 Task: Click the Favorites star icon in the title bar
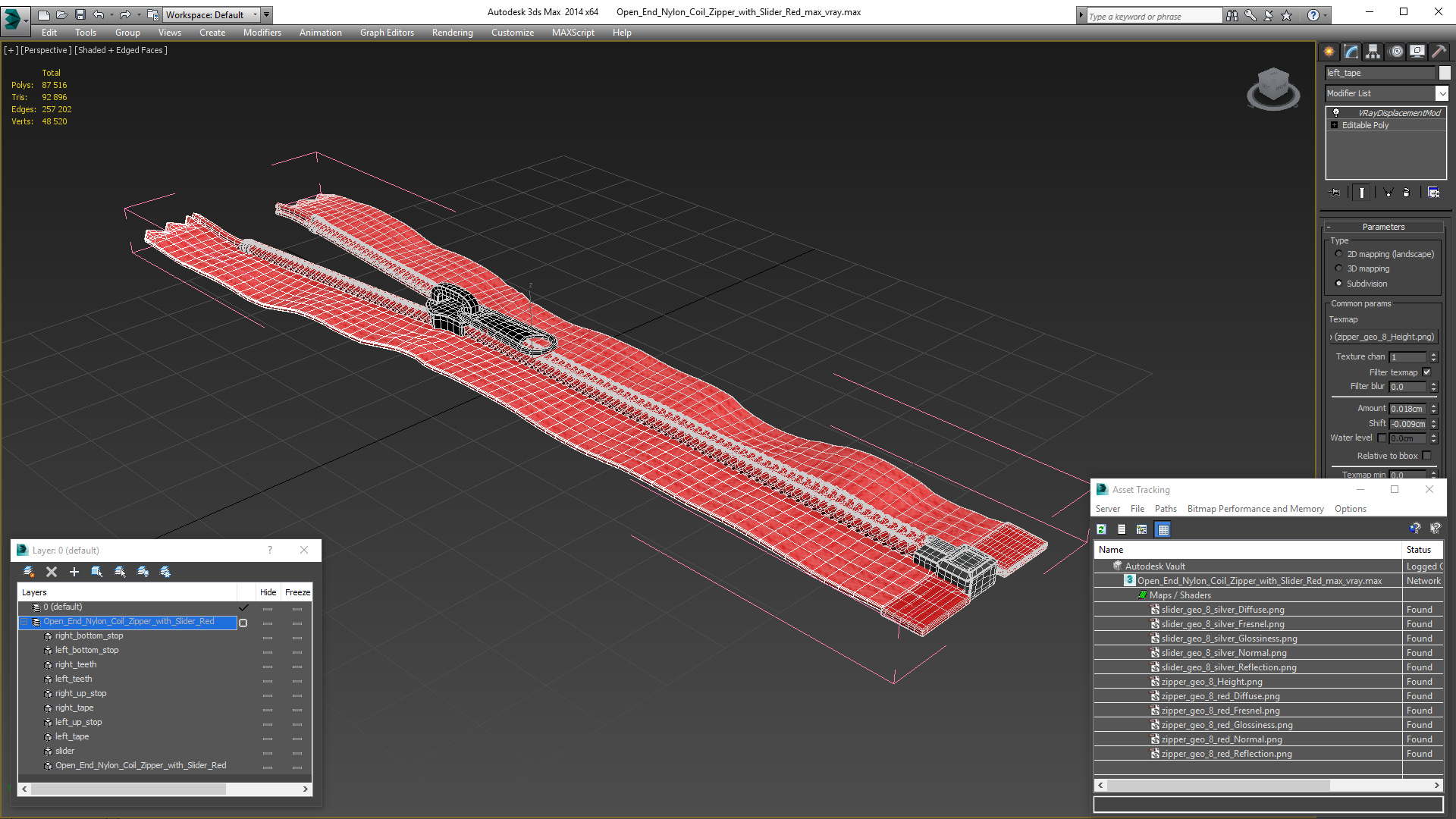tap(1287, 15)
